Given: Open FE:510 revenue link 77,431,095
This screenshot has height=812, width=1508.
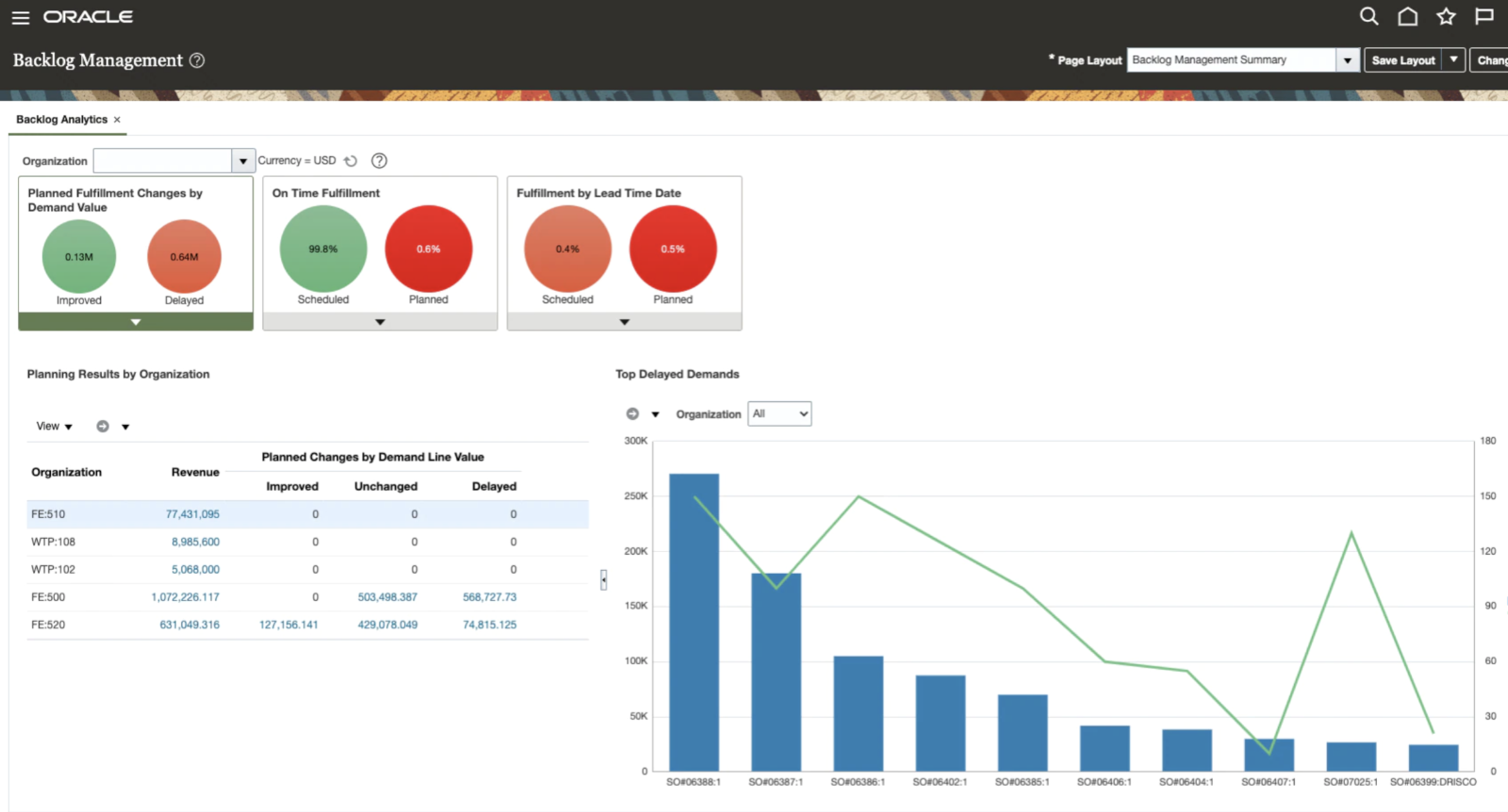Looking at the screenshot, I should coord(192,514).
